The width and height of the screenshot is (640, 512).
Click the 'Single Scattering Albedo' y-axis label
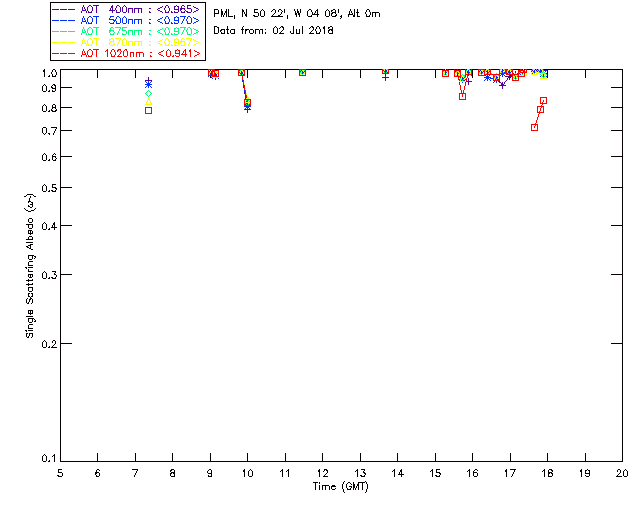coord(30,265)
